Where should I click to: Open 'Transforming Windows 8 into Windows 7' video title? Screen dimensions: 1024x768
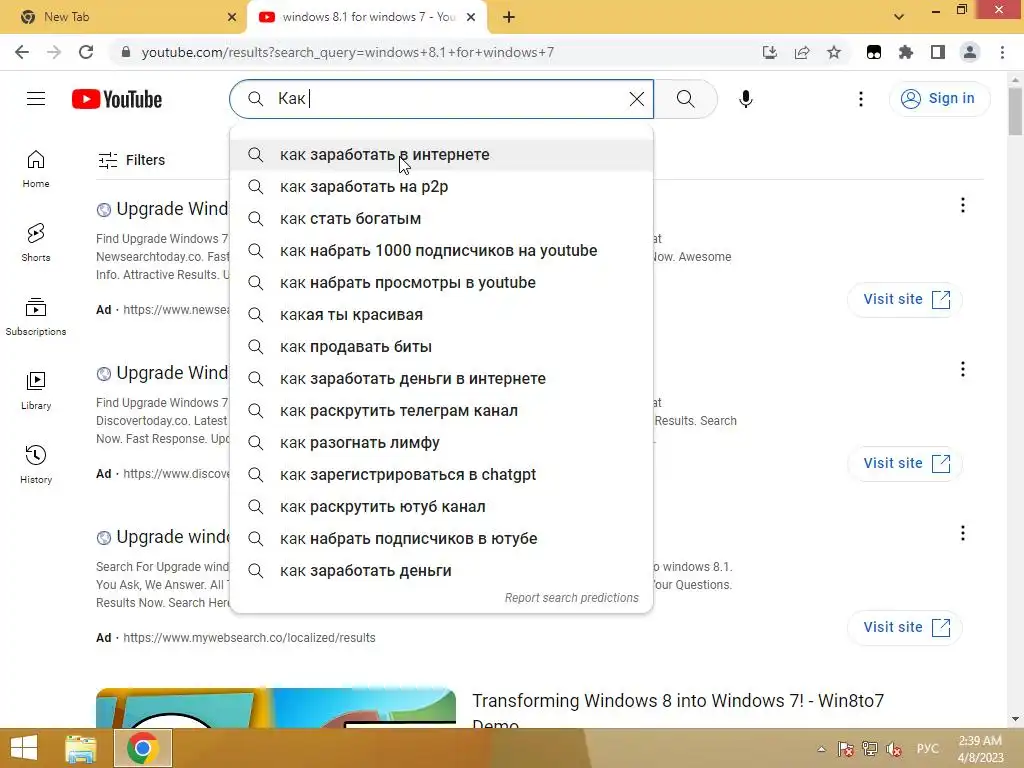pos(678,711)
